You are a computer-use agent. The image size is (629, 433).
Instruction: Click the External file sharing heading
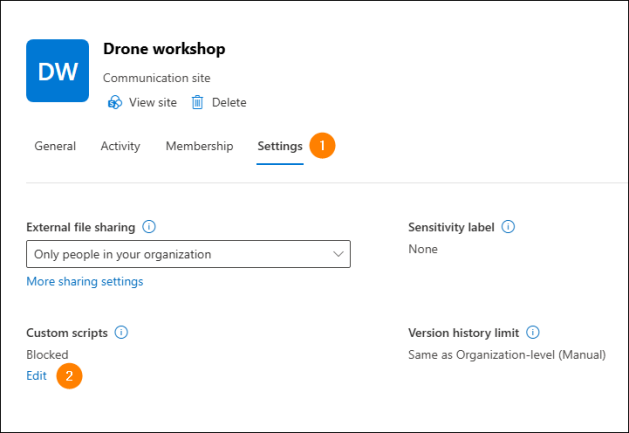coord(81,227)
